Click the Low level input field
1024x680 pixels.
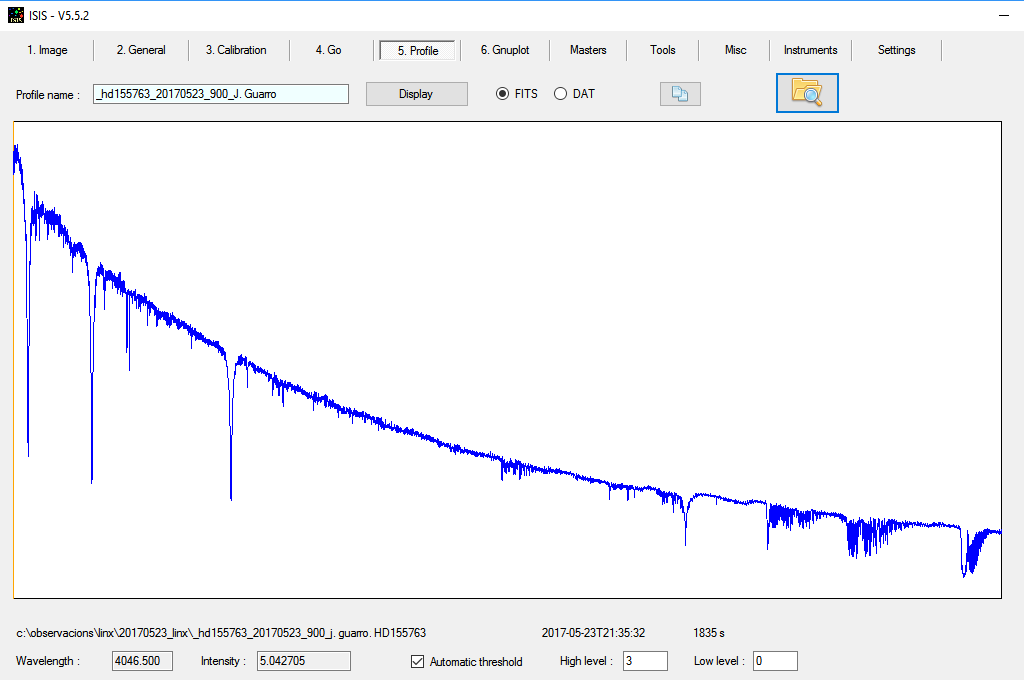775,661
